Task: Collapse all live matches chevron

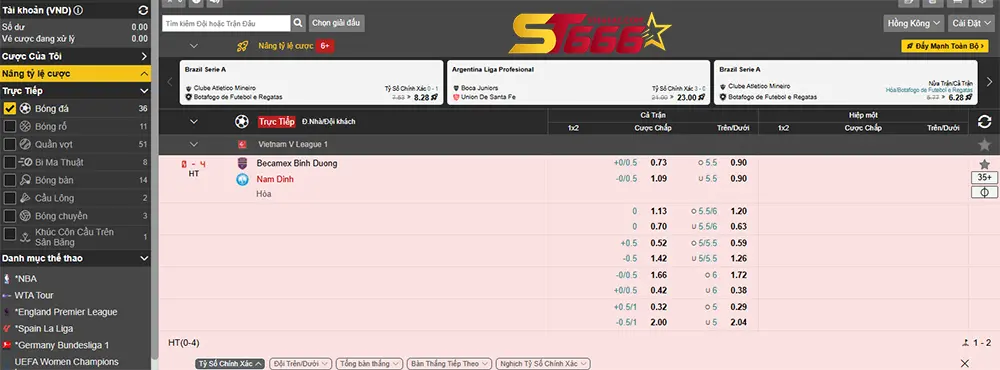Action: (x=194, y=121)
